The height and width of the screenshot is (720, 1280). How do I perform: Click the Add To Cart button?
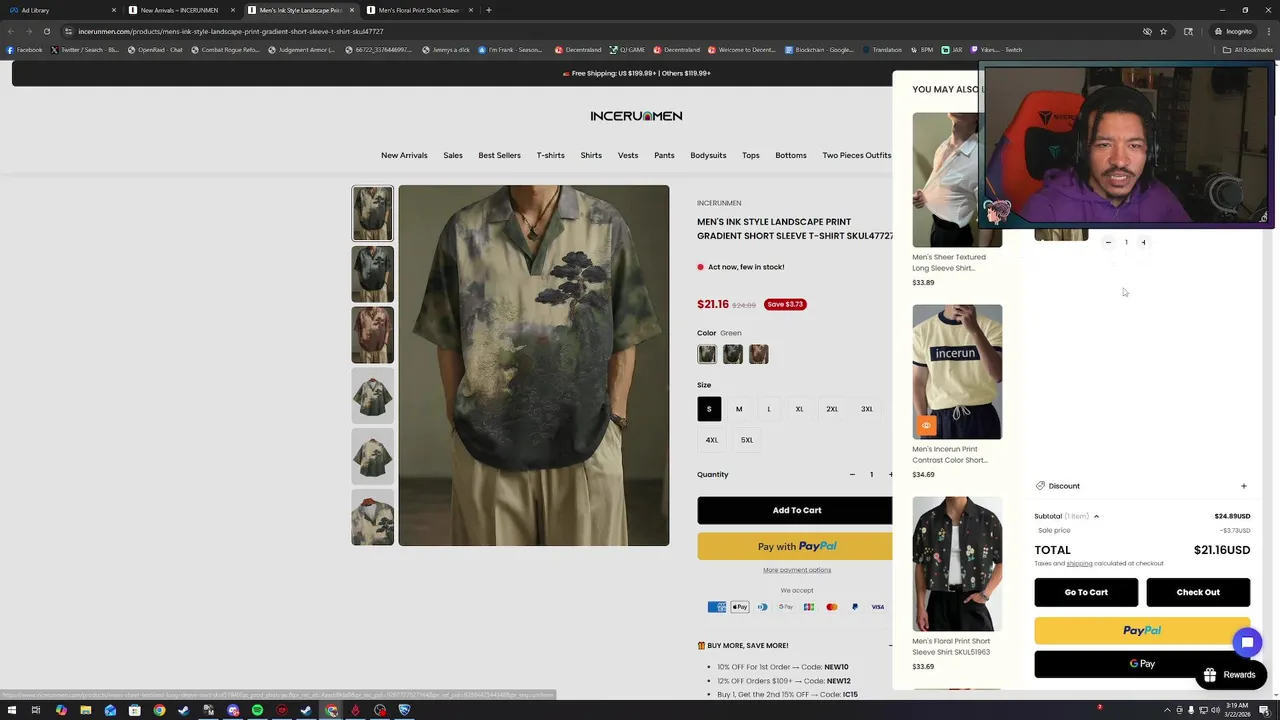796,510
